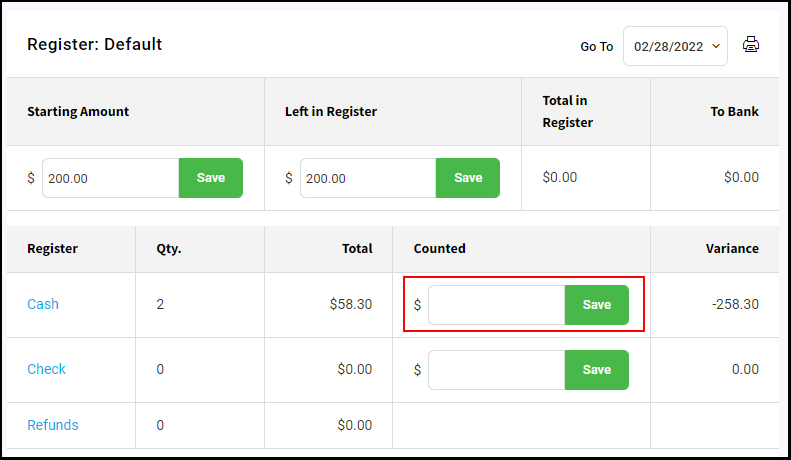The width and height of the screenshot is (791, 460).
Task: Click the Register: Default heading
Action: click(x=94, y=44)
